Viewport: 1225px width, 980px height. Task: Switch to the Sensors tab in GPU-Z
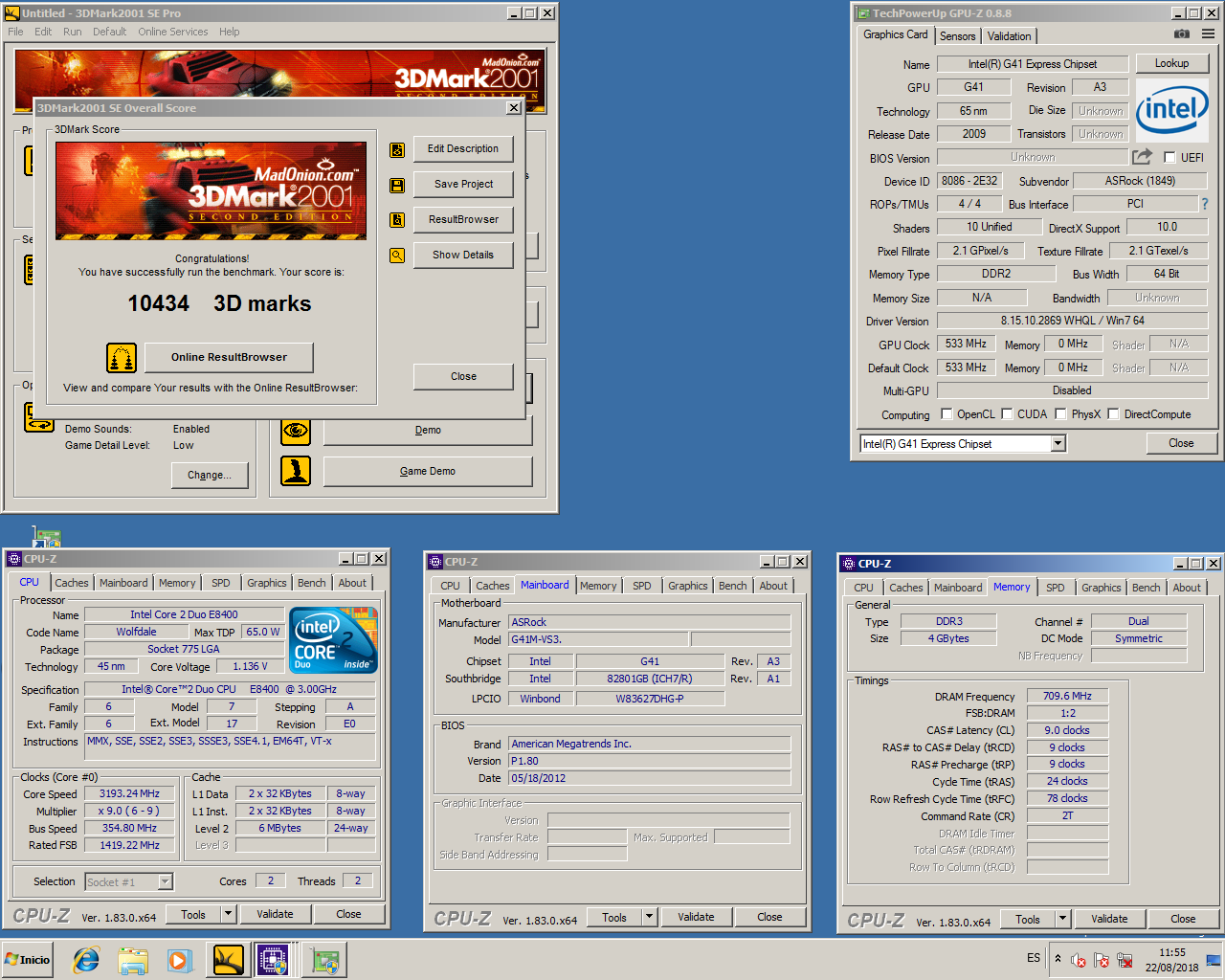click(x=957, y=36)
